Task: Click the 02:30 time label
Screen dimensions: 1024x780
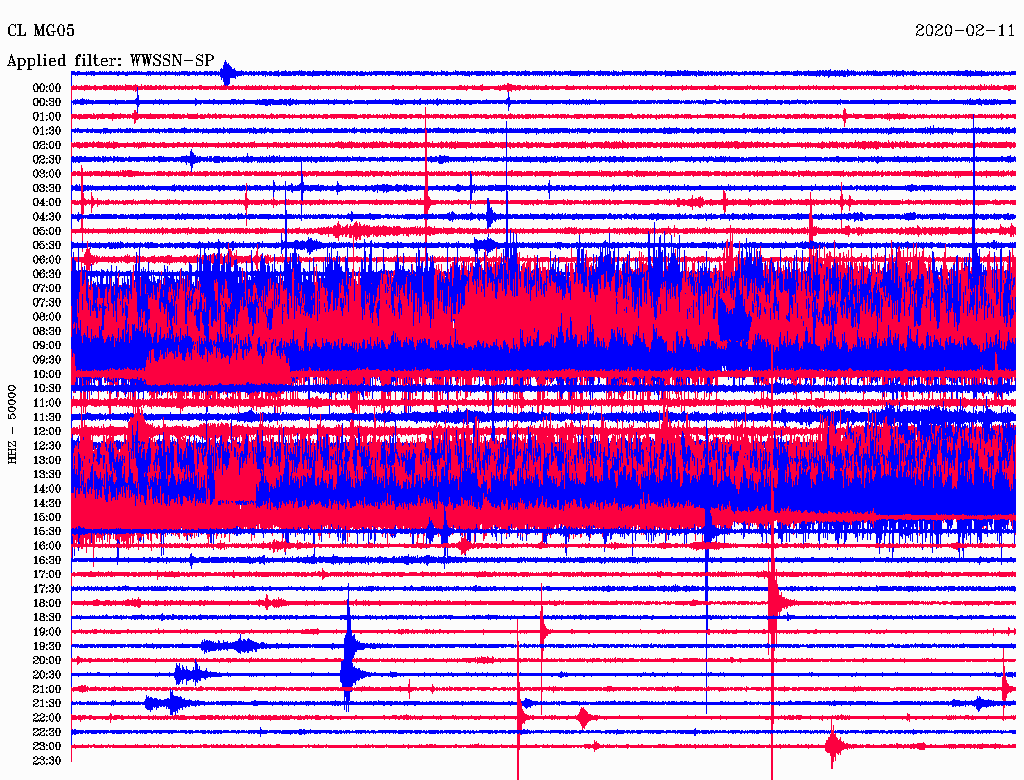Action: click(x=47, y=160)
